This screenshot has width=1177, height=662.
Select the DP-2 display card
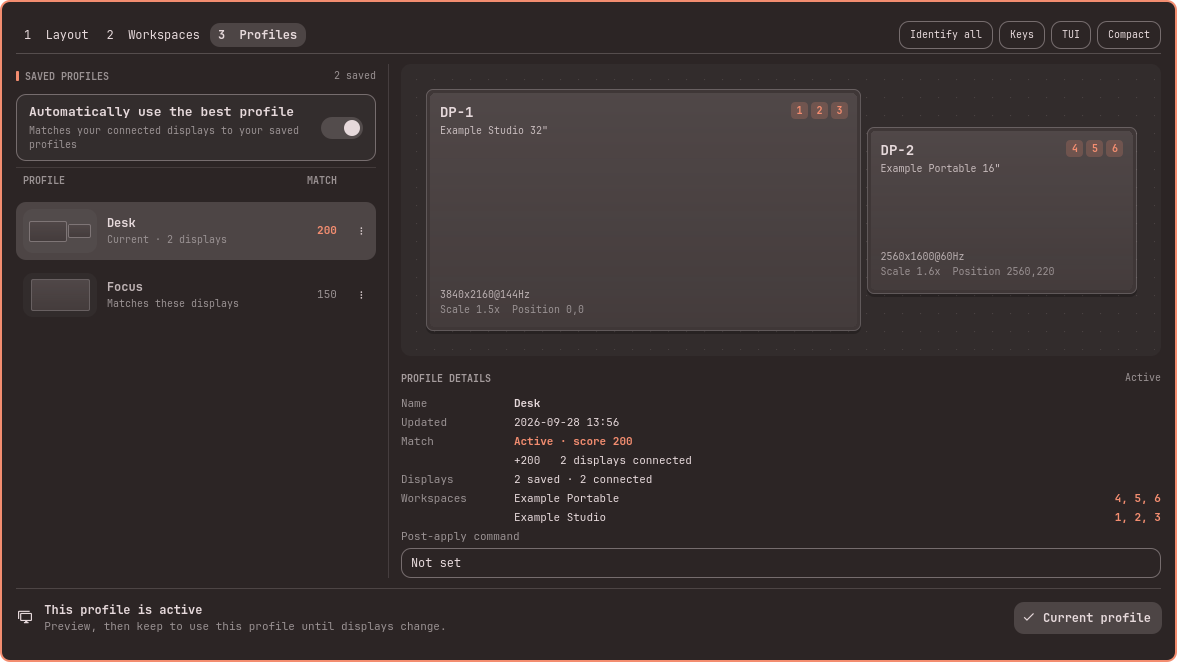click(1001, 211)
